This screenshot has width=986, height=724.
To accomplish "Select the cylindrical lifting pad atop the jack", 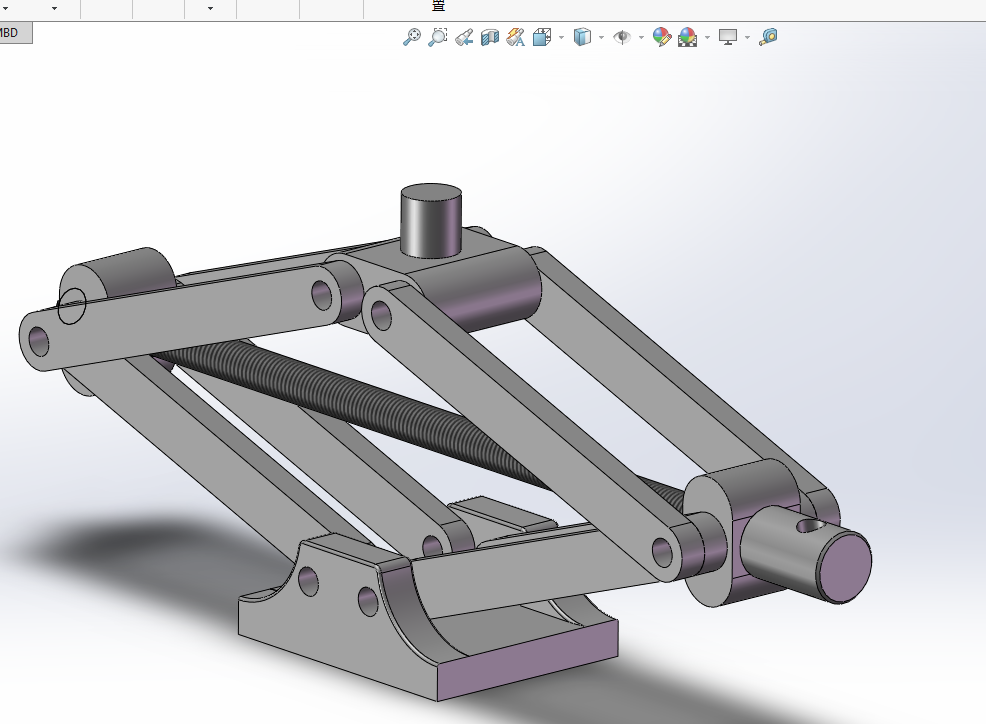I will [431, 221].
